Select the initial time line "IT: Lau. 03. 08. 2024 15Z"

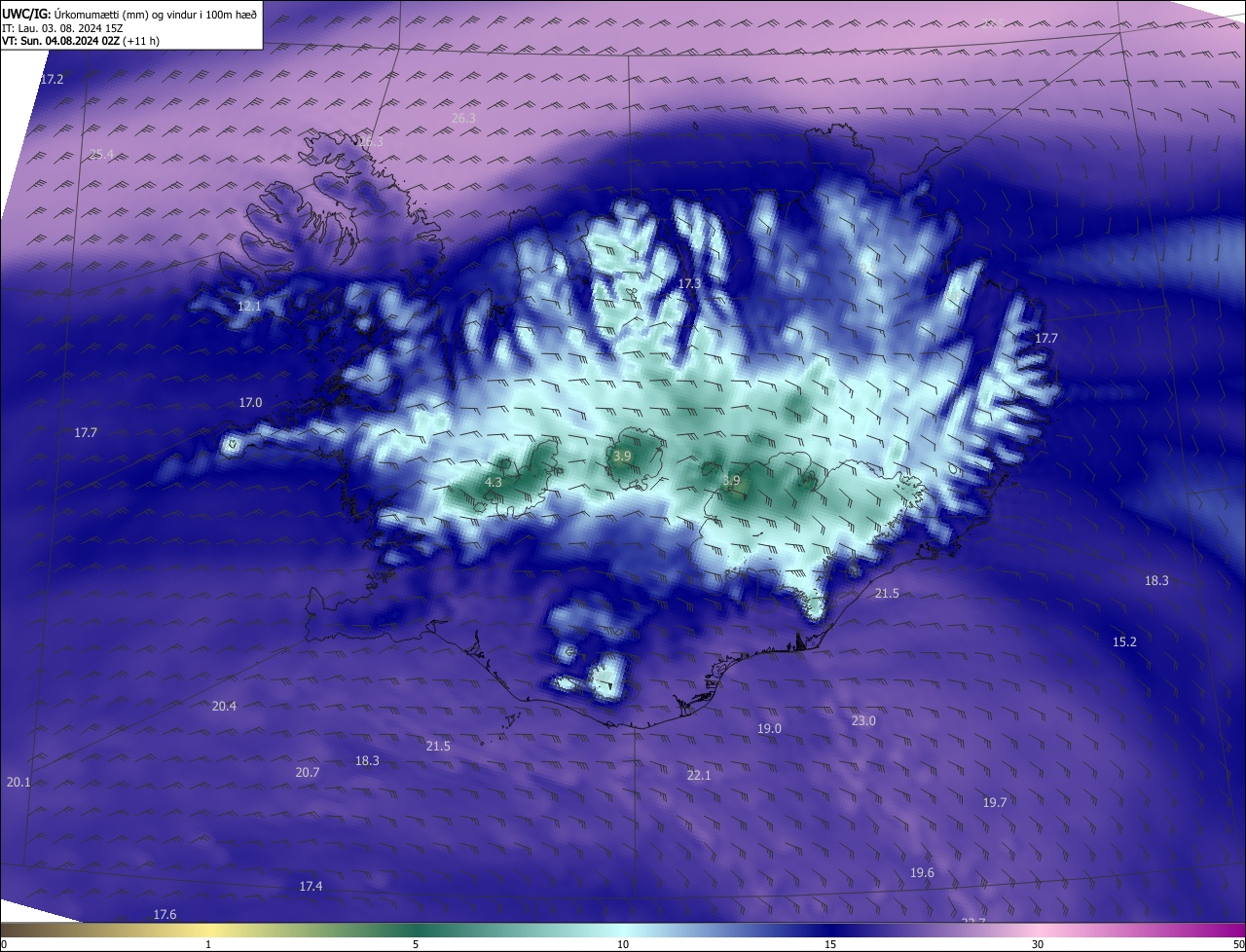61,27
